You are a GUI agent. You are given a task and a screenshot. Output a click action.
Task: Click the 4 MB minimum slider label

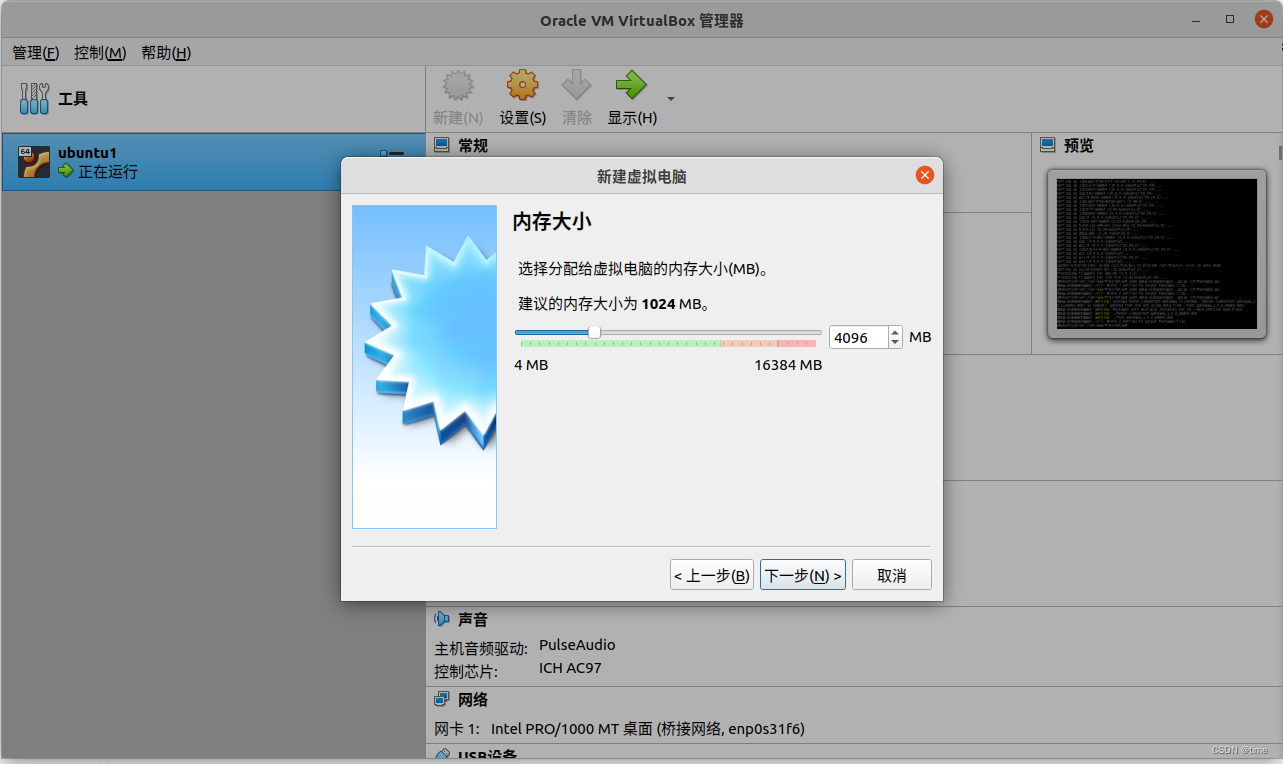pyautogui.click(x=531, y=365)
